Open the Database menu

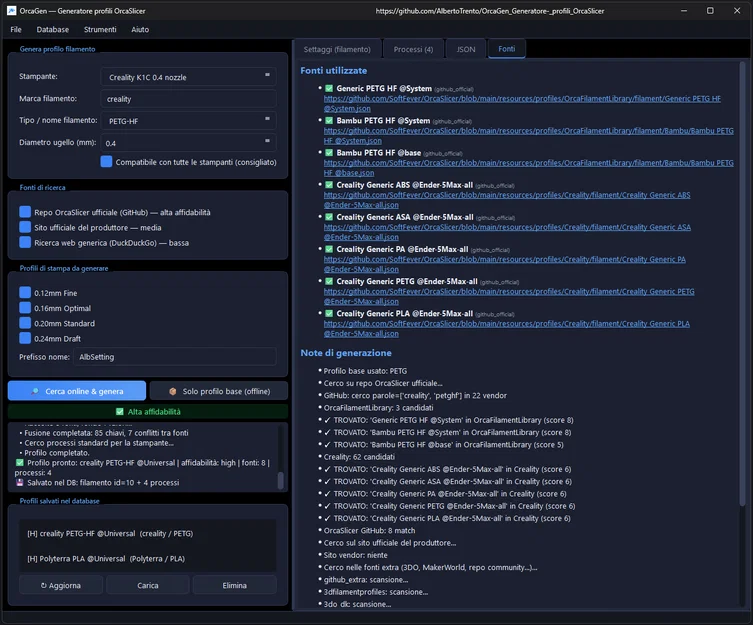[53, 29]
